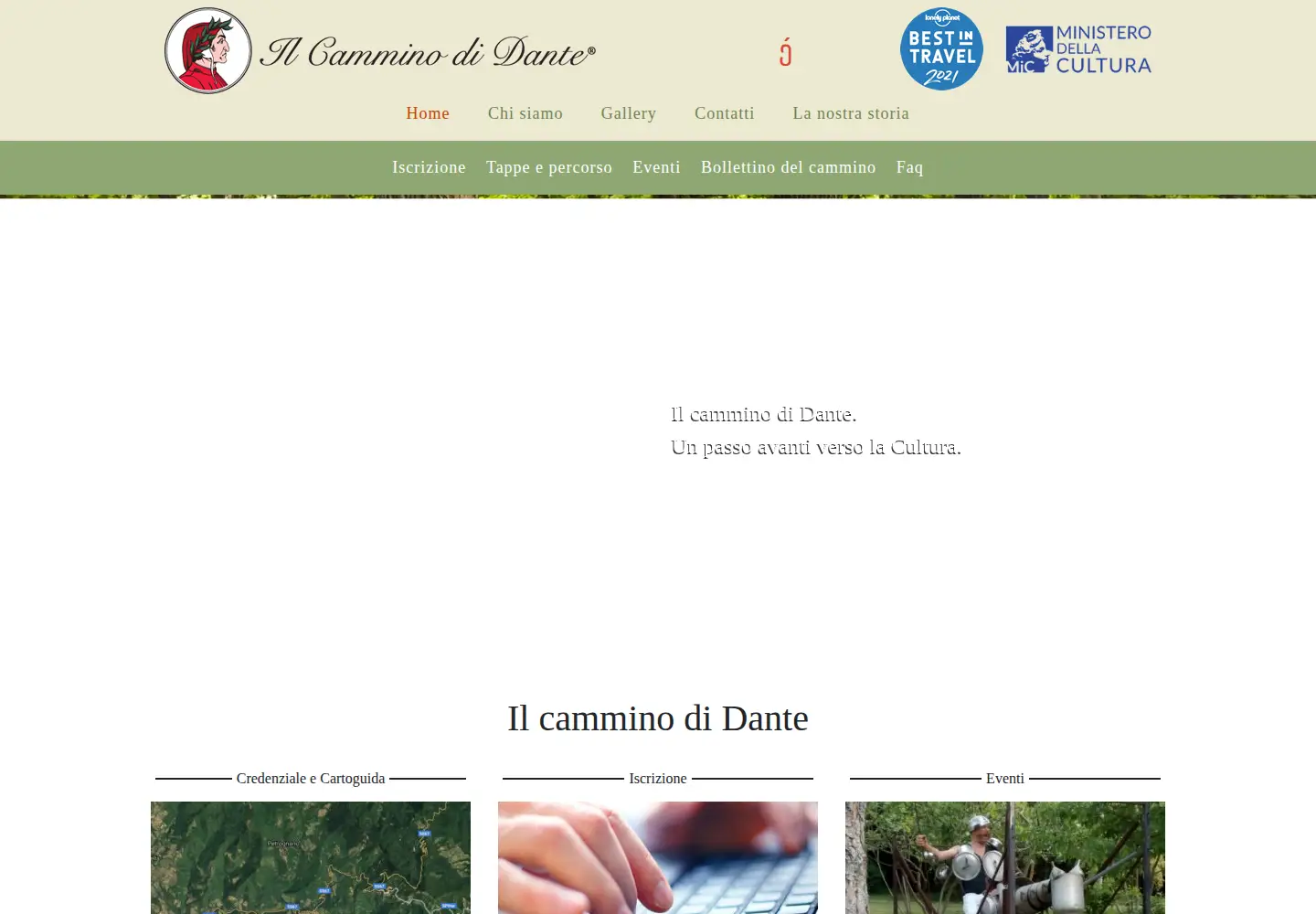Click the 'Eventi' card heading above the photo
The width and height of the screenshot is (1316, 914).
coord(1005,779)
